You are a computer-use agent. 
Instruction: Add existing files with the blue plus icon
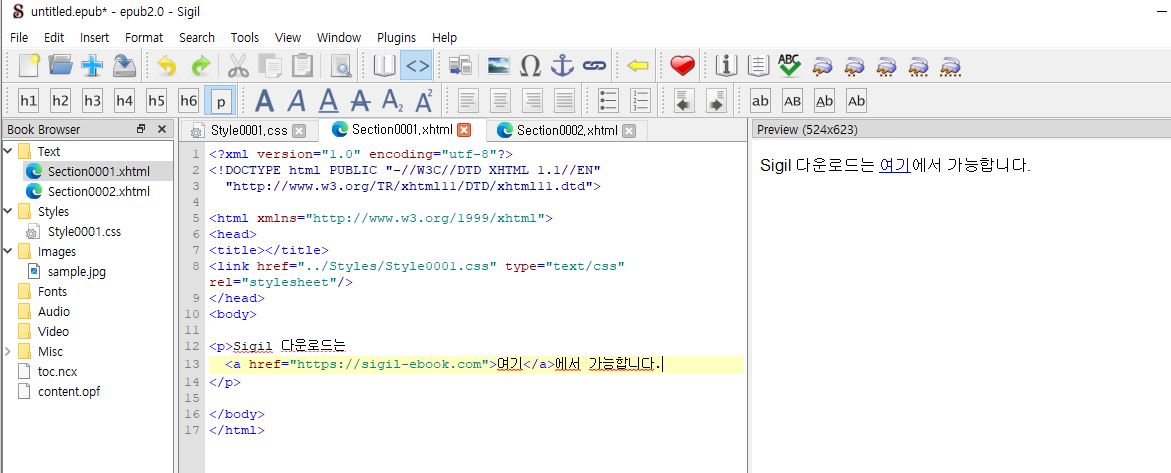[x=92, y=66]
